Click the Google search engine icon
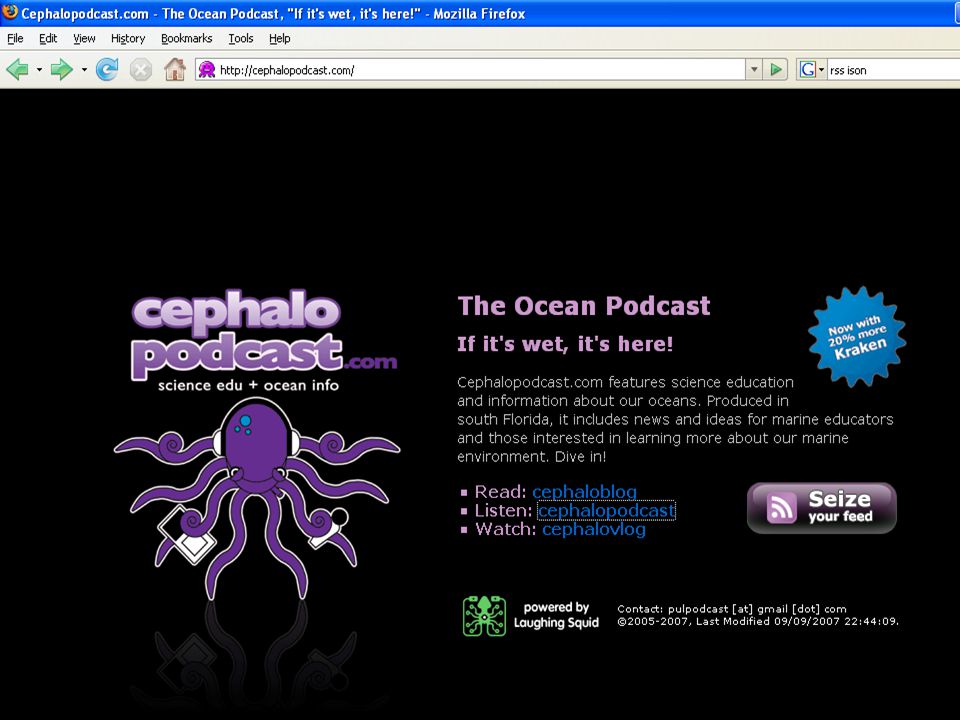Viewport: 960px width, 720px height. coord(808,70)
